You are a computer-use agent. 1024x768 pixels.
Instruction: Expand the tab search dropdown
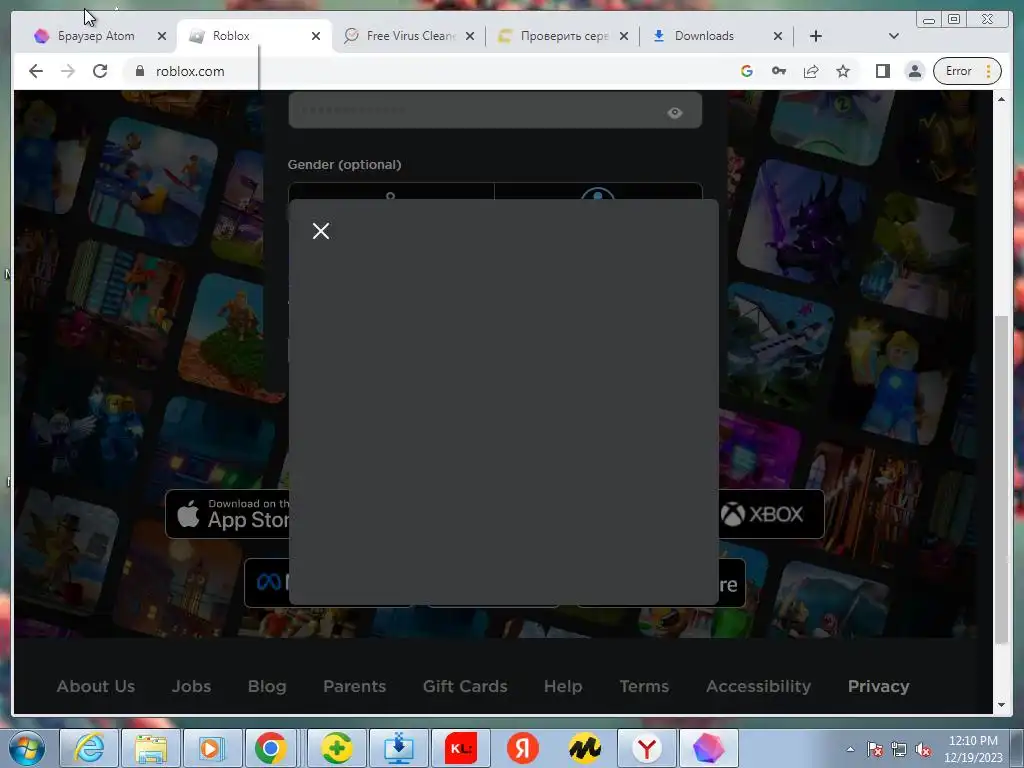pyautogui.click(x=894, y=36)
